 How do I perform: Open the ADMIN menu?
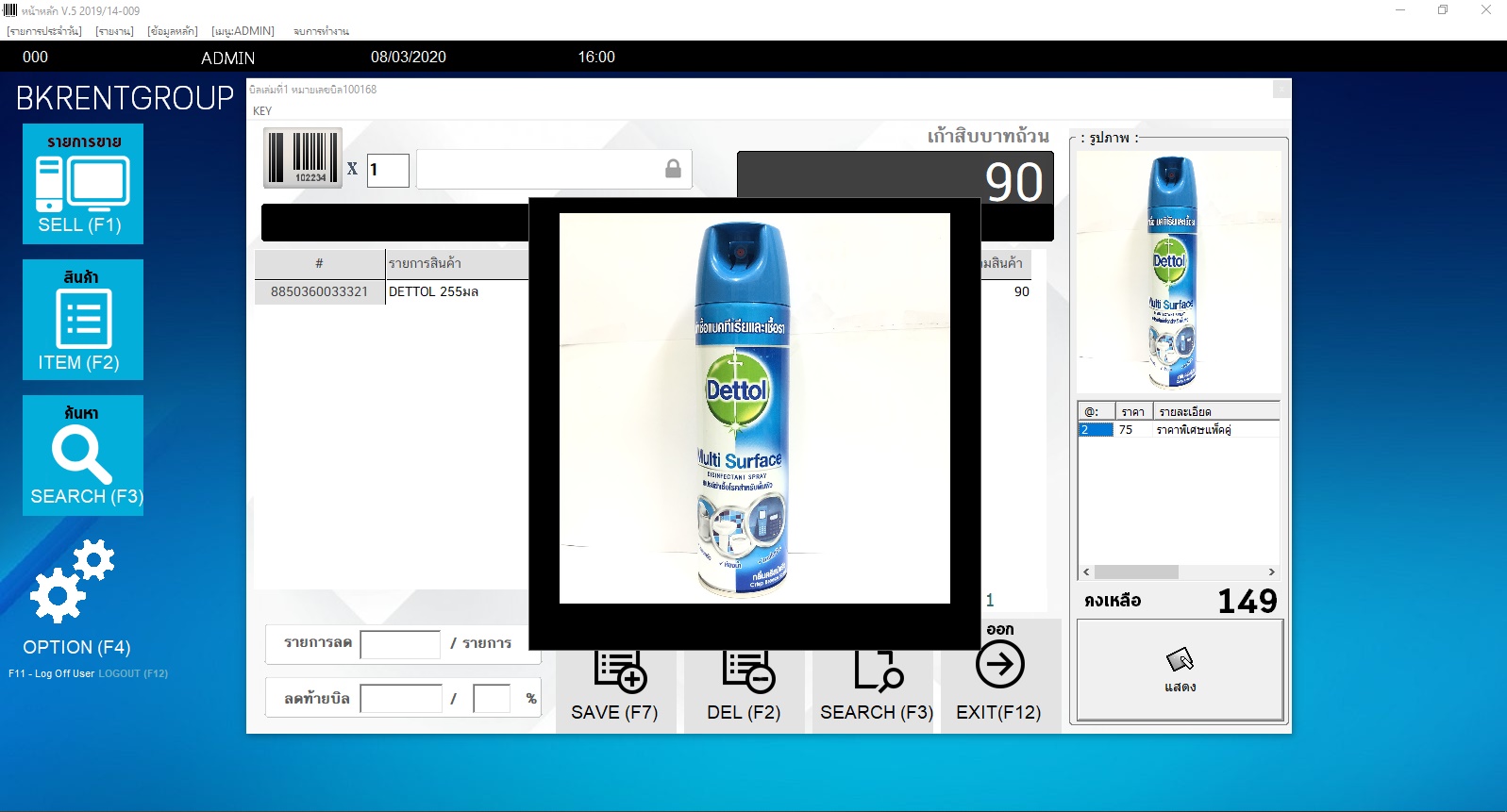click(243, 31)
